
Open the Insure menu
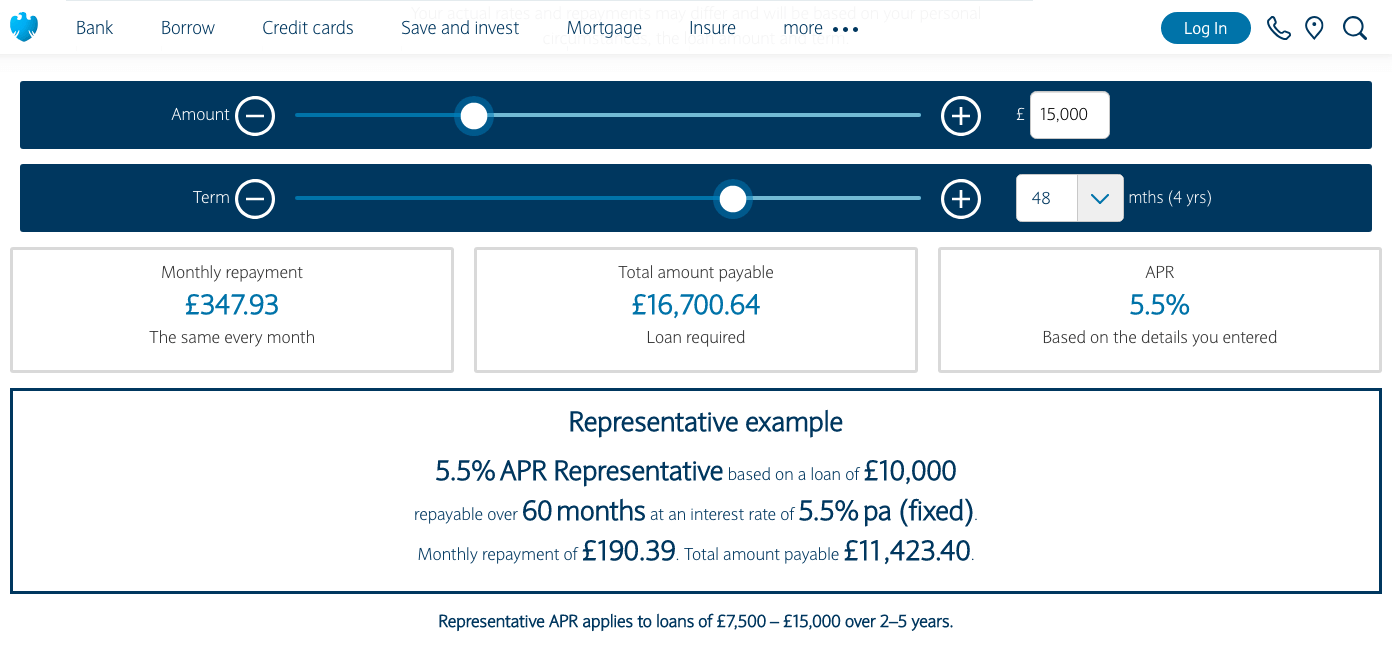pos(712,28)
